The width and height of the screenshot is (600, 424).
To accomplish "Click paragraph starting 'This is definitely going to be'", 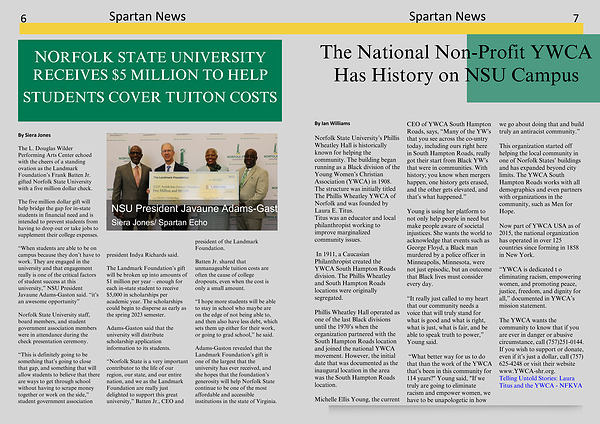I will (x=59, y=378).
